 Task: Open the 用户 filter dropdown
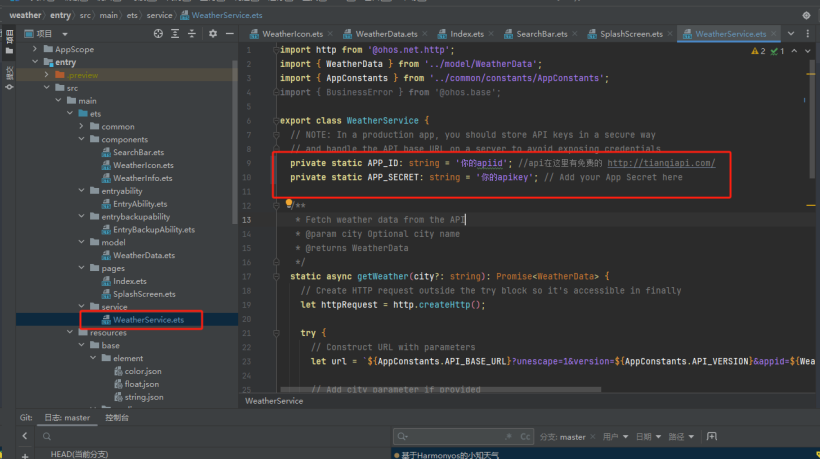(616, 437)
